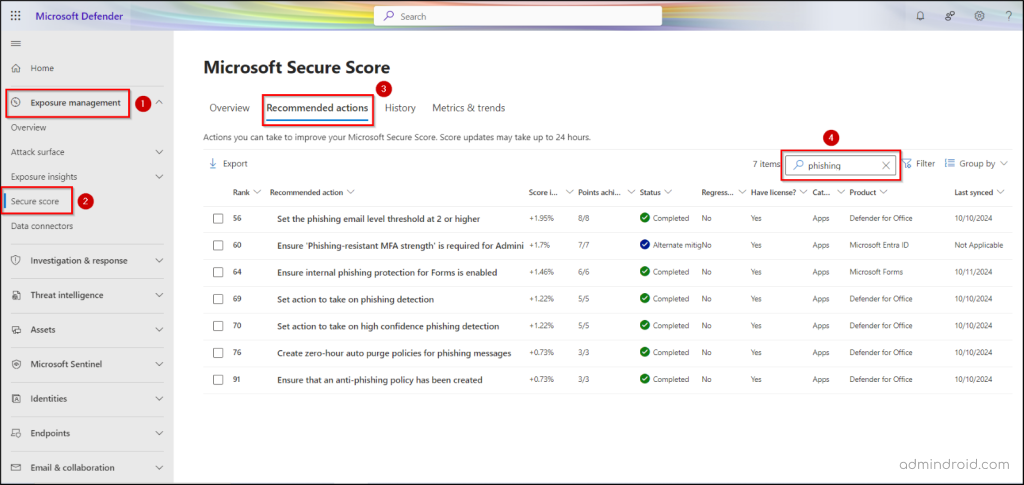Click the Identities icon in sidebar
The height and width of the screenshot is (485, 1024).
click(17, 399)
